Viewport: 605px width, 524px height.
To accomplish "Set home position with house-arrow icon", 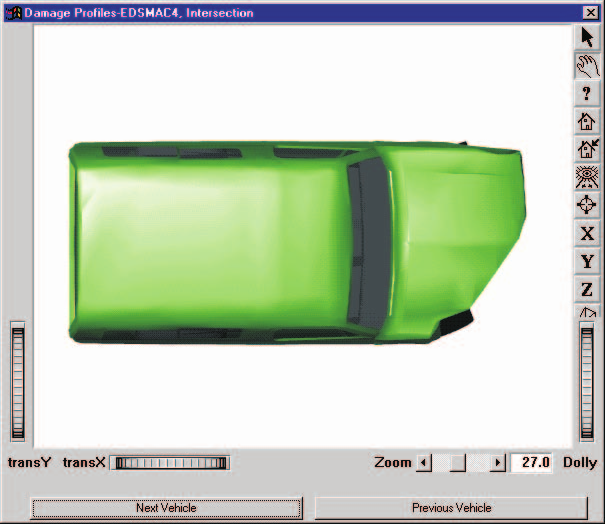I will (x=587, y=149).
